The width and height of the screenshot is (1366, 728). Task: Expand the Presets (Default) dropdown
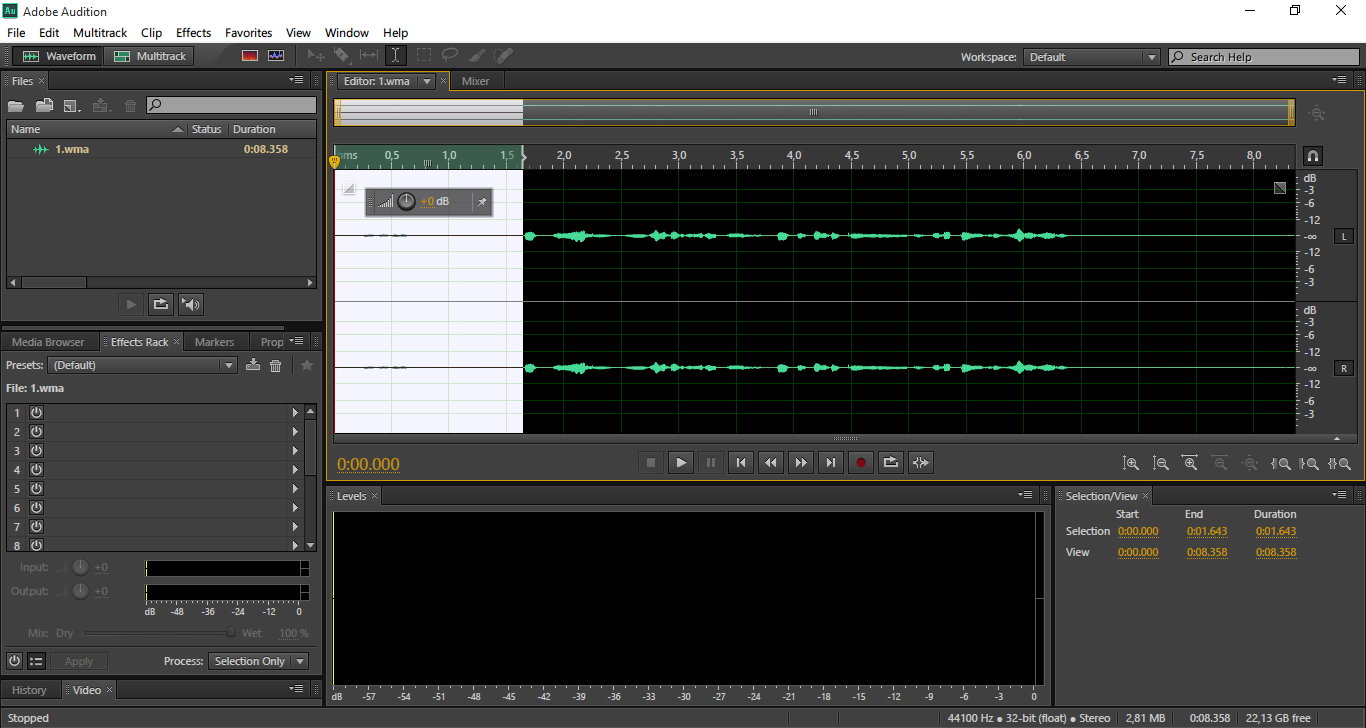tap(143, 365)
